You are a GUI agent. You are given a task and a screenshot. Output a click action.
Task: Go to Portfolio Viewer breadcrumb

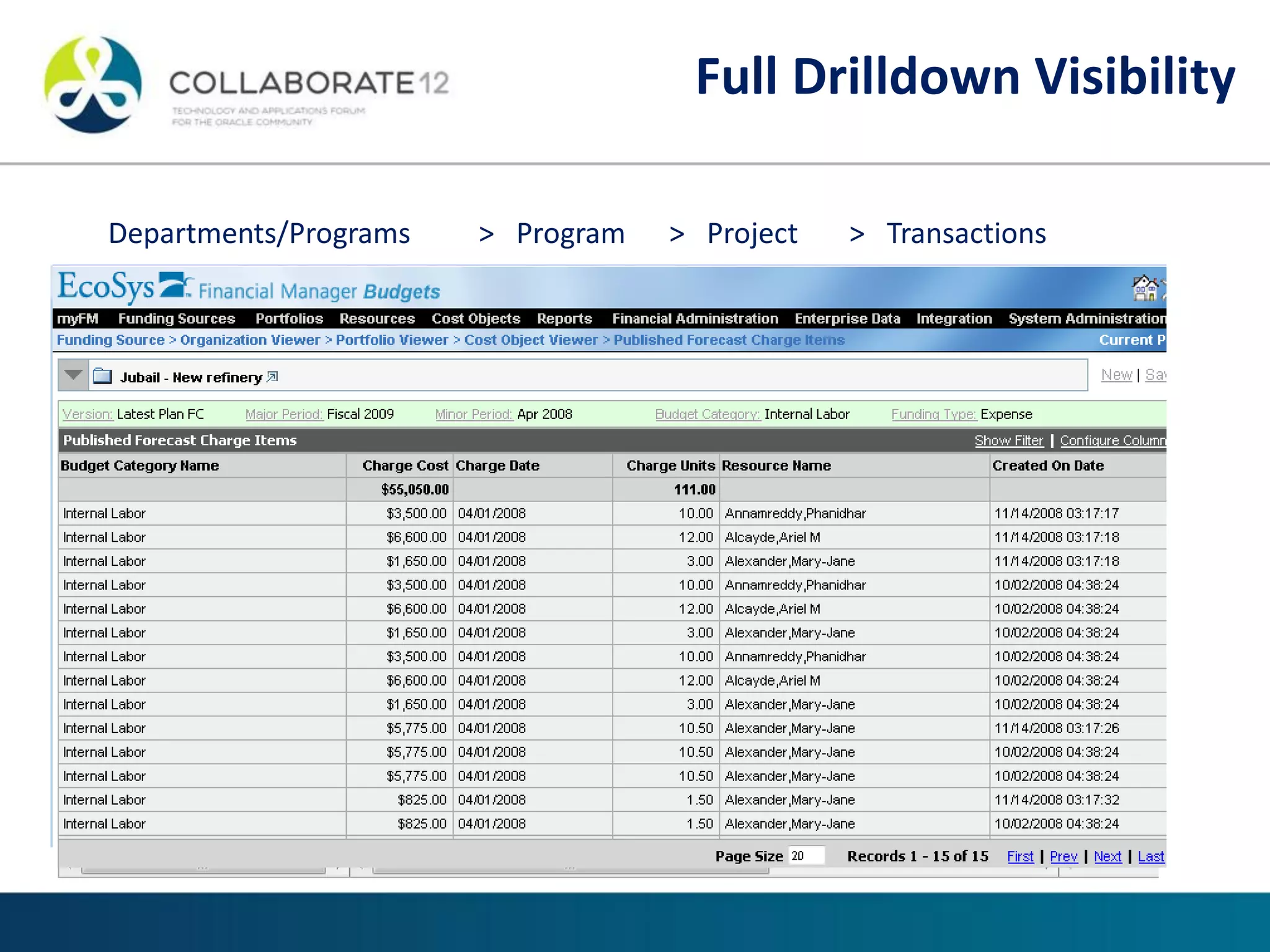coord(392,340)
